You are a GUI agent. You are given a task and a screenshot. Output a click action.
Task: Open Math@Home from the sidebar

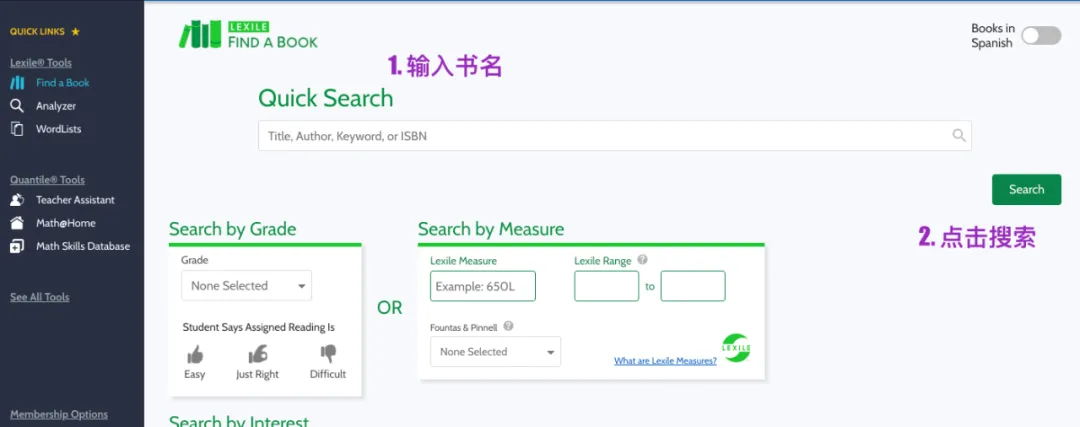(65, 223)
